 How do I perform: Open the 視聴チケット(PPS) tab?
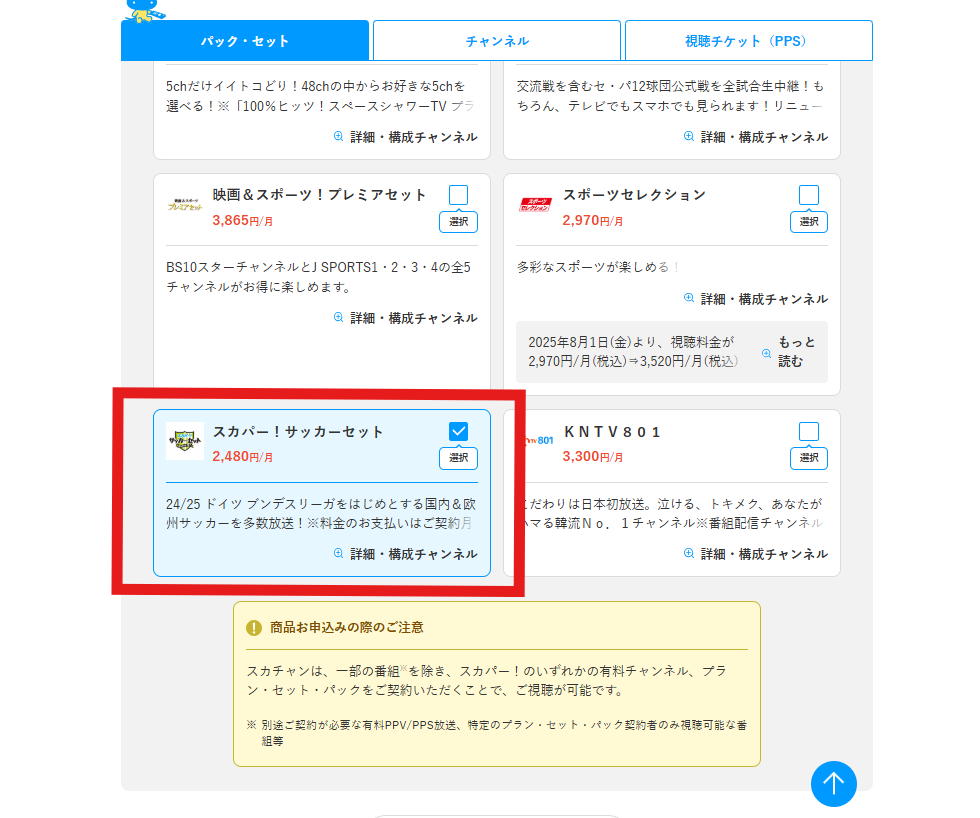[x=749, y=41]
